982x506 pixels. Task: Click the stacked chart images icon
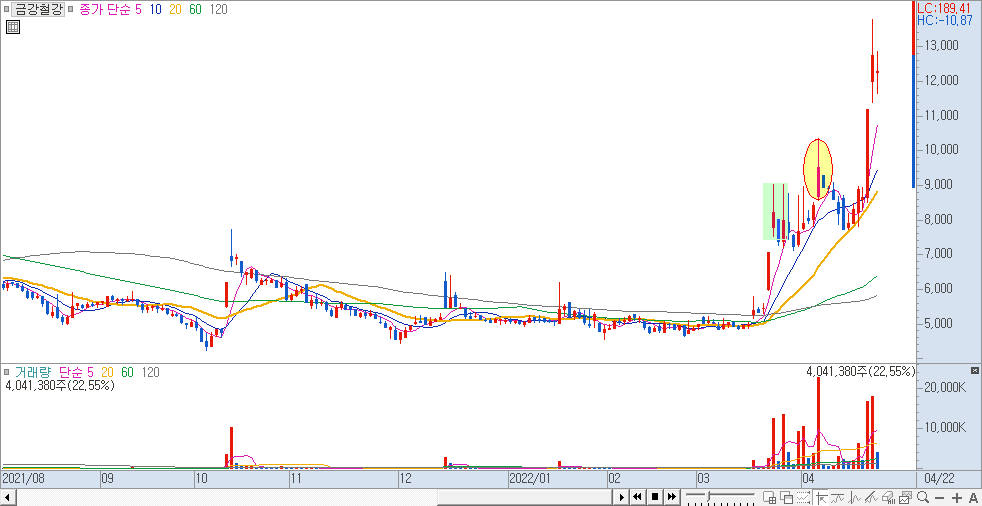tap(904, 498)
